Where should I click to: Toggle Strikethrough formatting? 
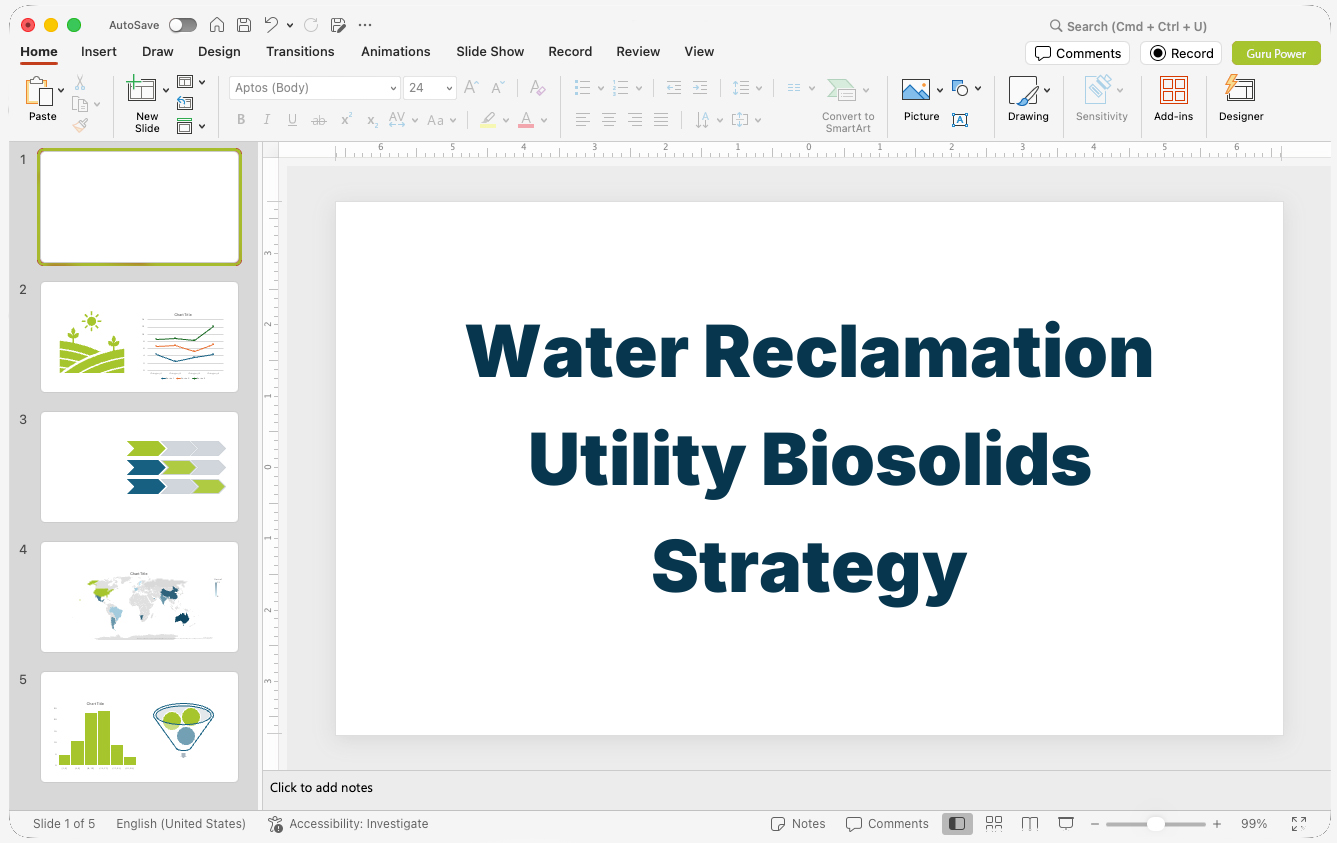[319, 120]
